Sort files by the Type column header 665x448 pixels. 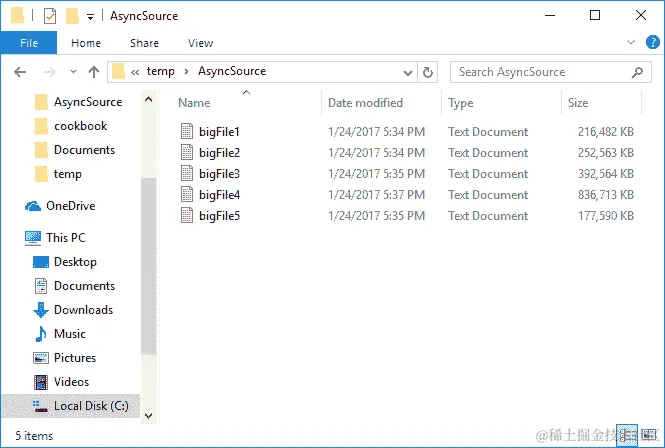tap(461, 103)
